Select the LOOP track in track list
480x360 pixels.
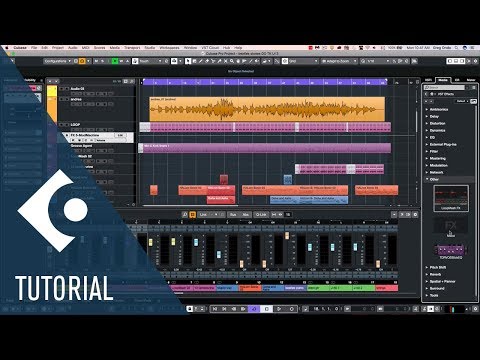point(97,127)
